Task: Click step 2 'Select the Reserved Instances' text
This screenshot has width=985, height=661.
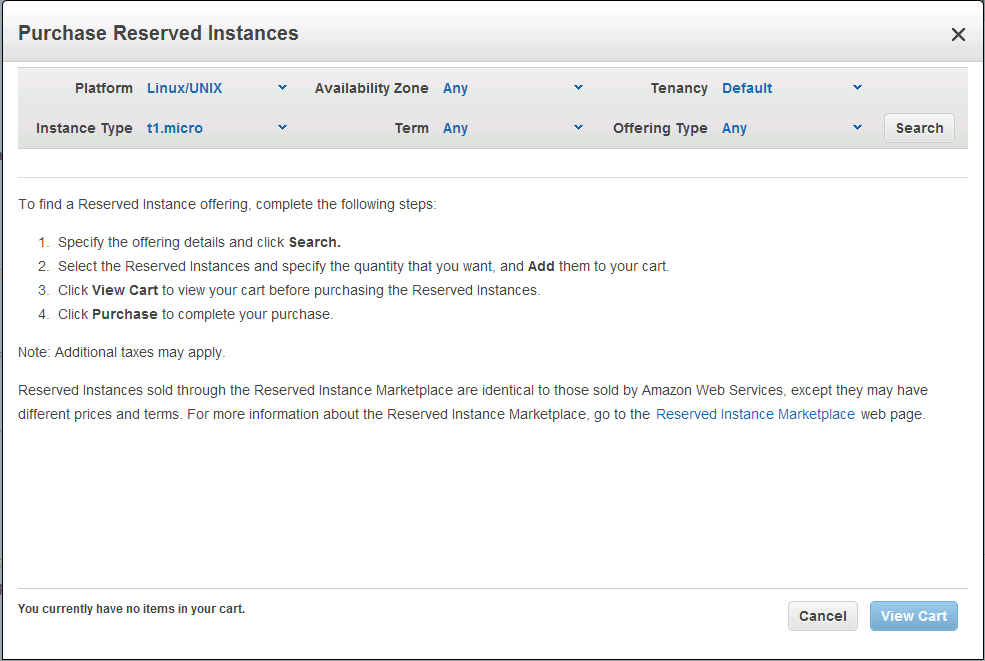Action: click(364, 266)
